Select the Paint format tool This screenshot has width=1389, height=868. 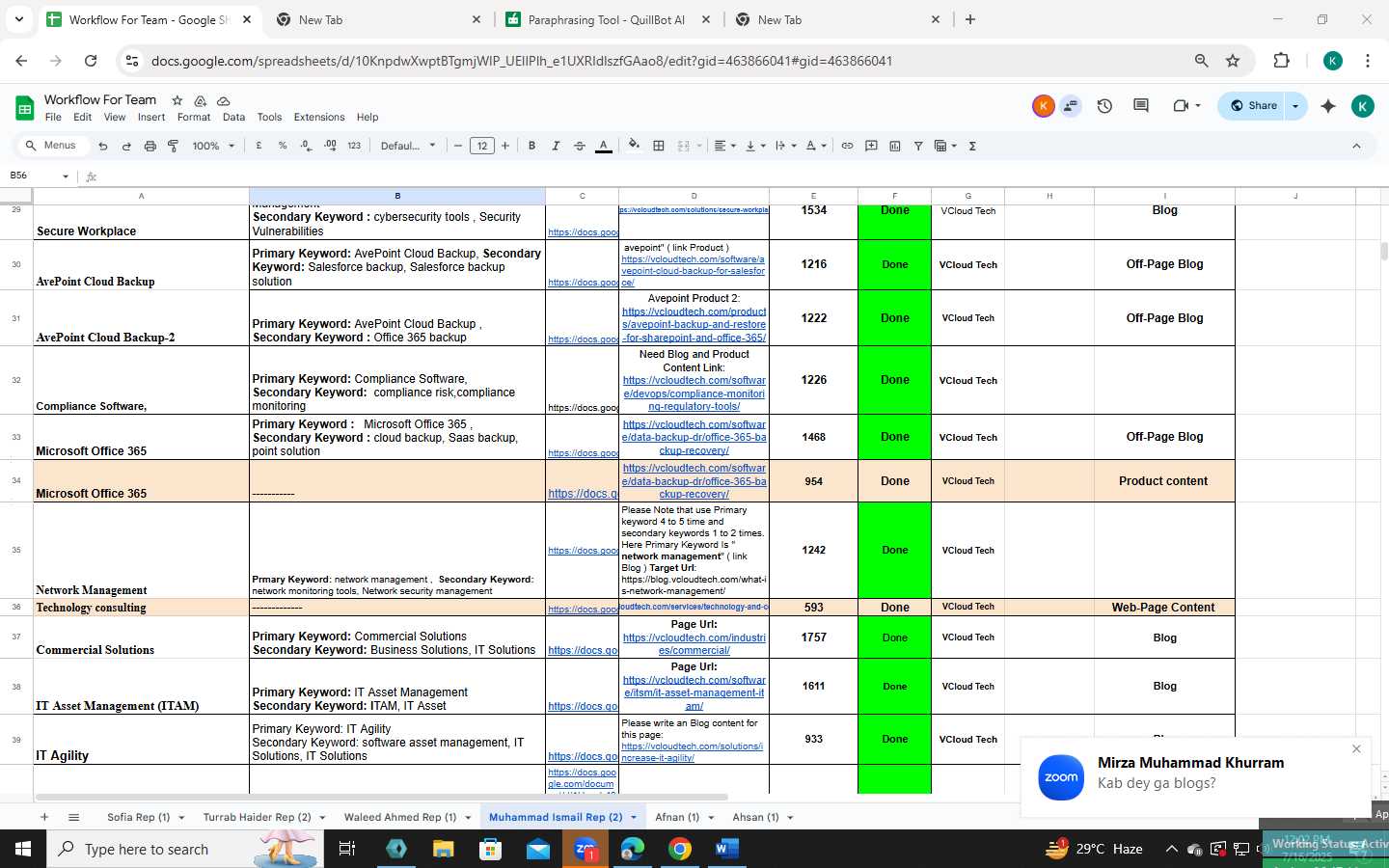pos(174,146)
